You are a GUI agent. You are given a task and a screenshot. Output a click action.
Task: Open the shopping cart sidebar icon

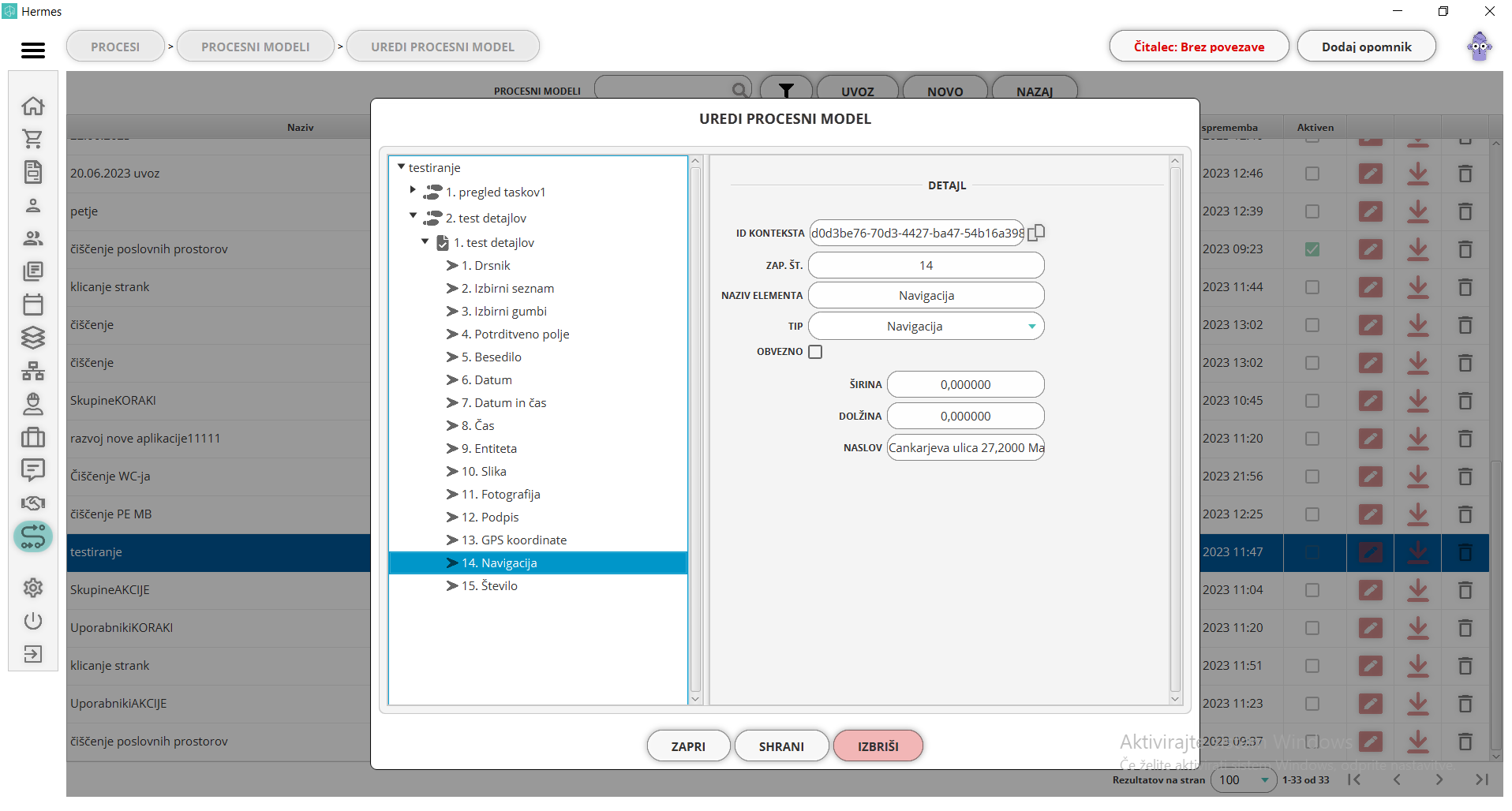[x=33, y=139]
